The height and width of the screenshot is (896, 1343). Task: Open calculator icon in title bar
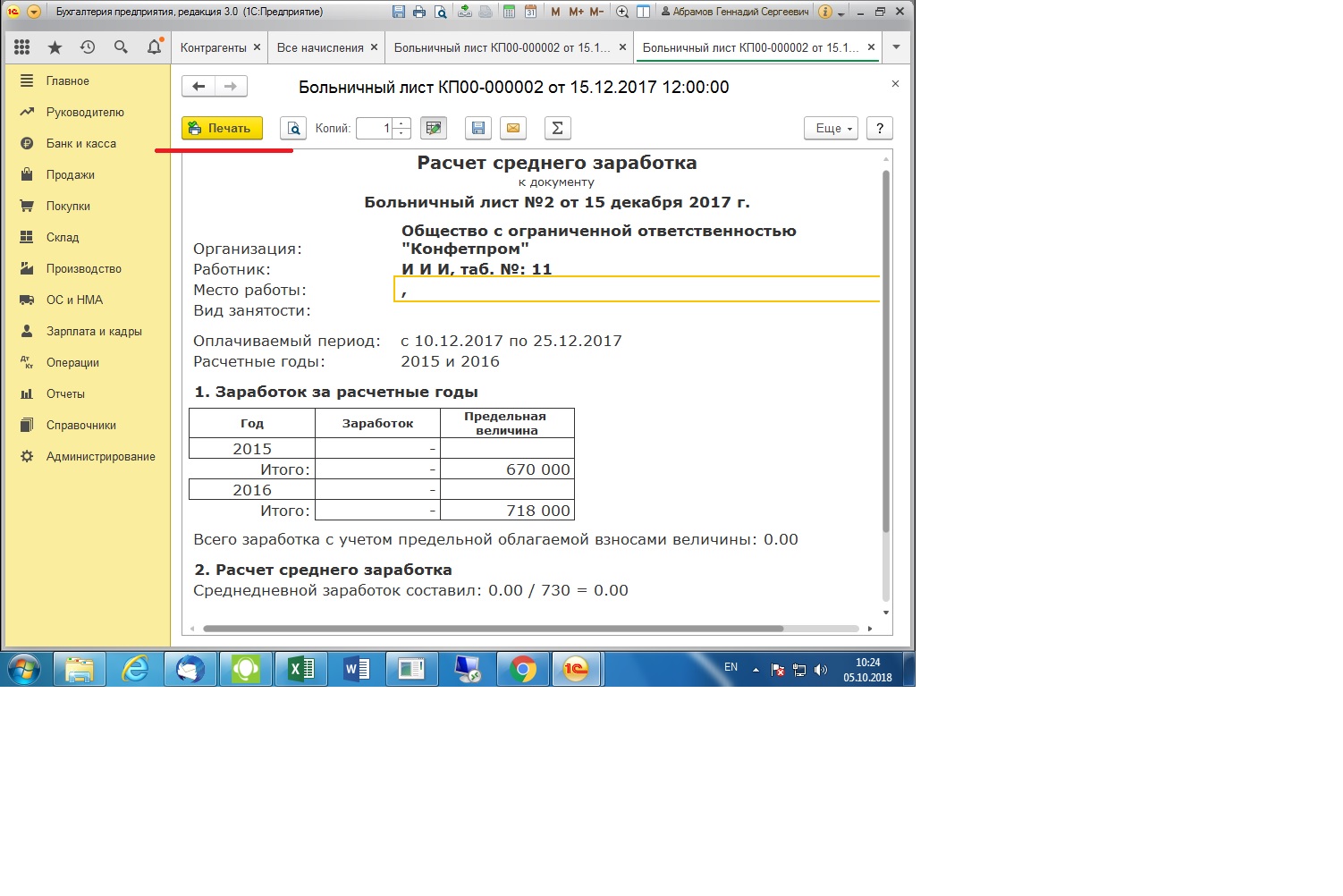(x=509, y=12)
